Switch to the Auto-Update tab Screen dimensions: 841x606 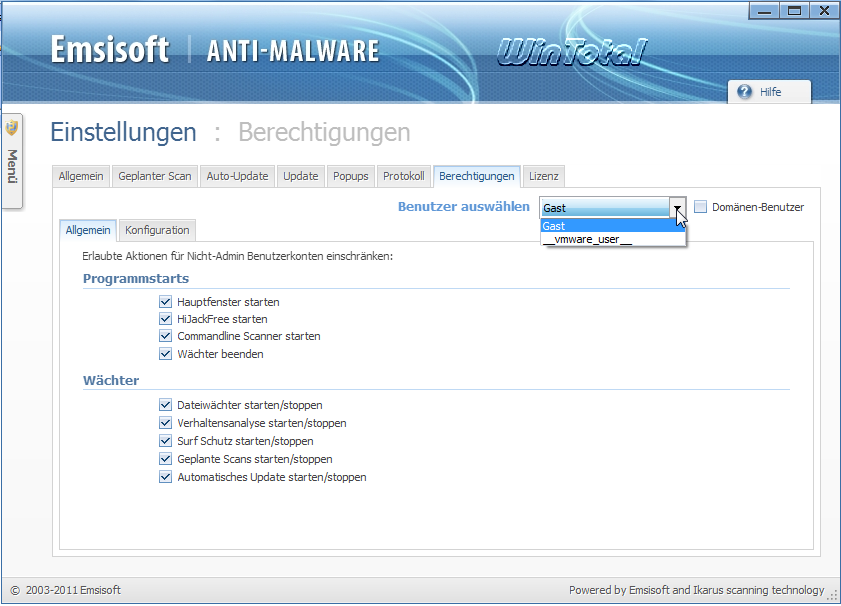click(x=237, y=176)
